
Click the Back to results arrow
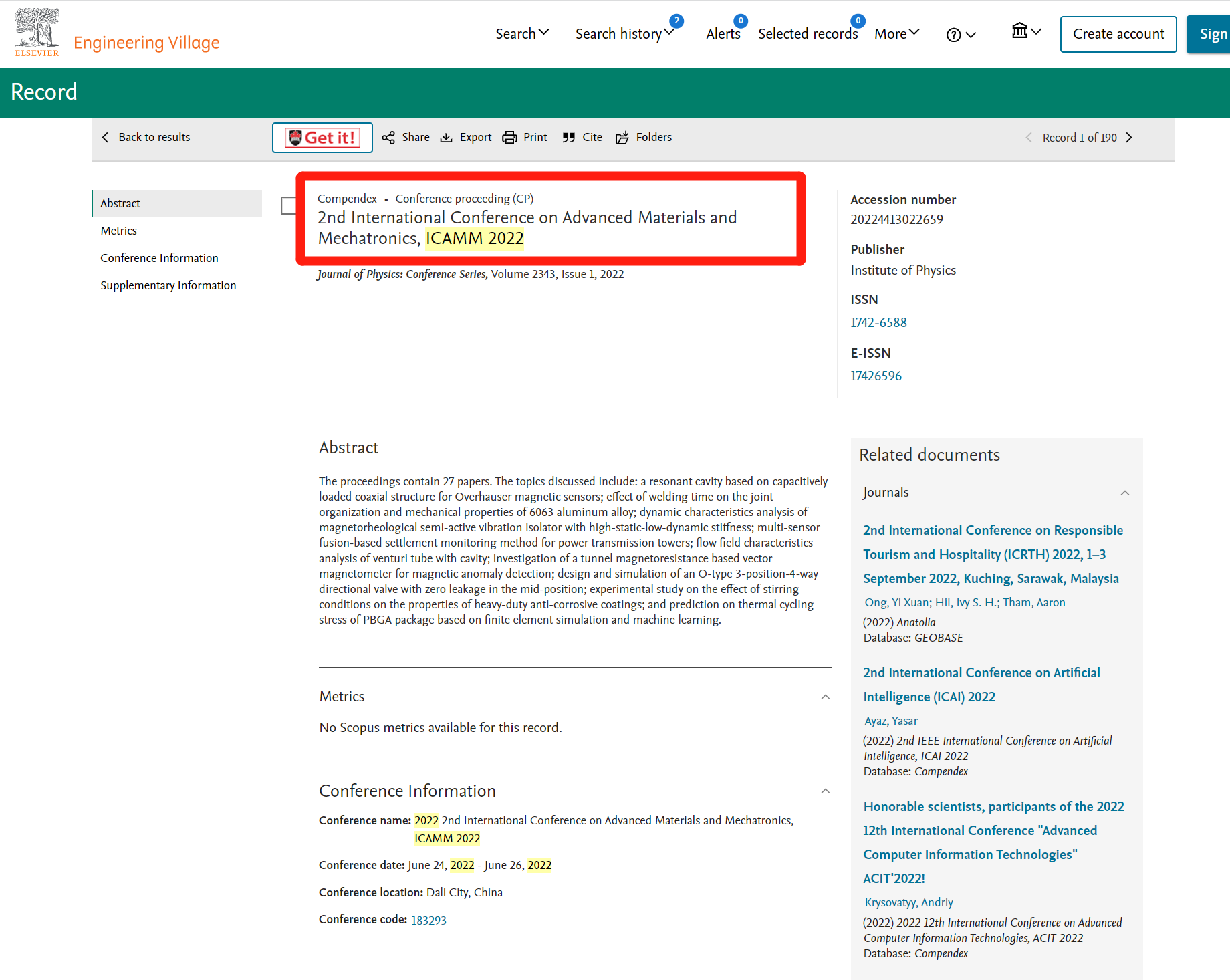(x=105, y=137)
